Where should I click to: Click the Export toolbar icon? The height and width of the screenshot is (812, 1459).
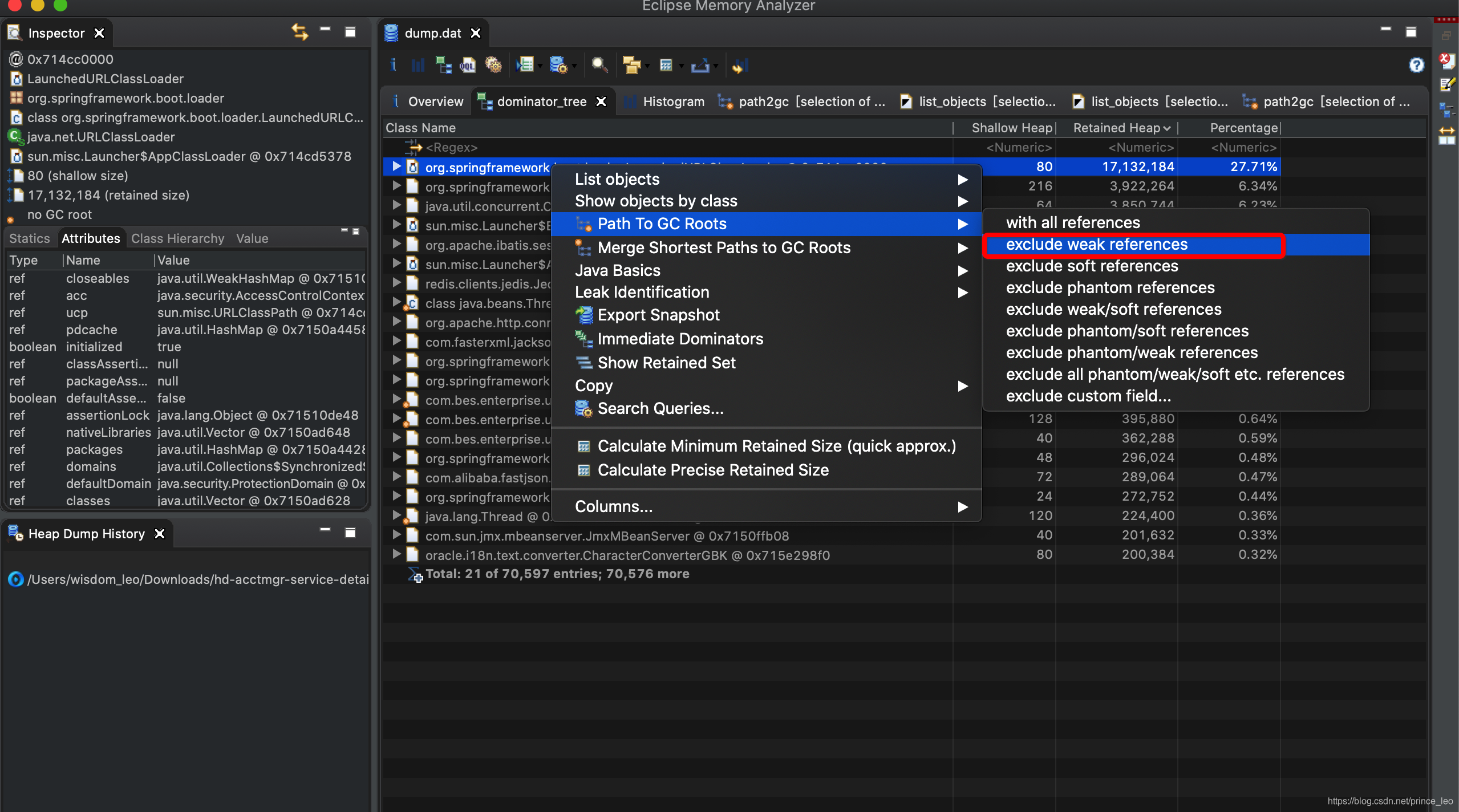(x=699, y=65)
